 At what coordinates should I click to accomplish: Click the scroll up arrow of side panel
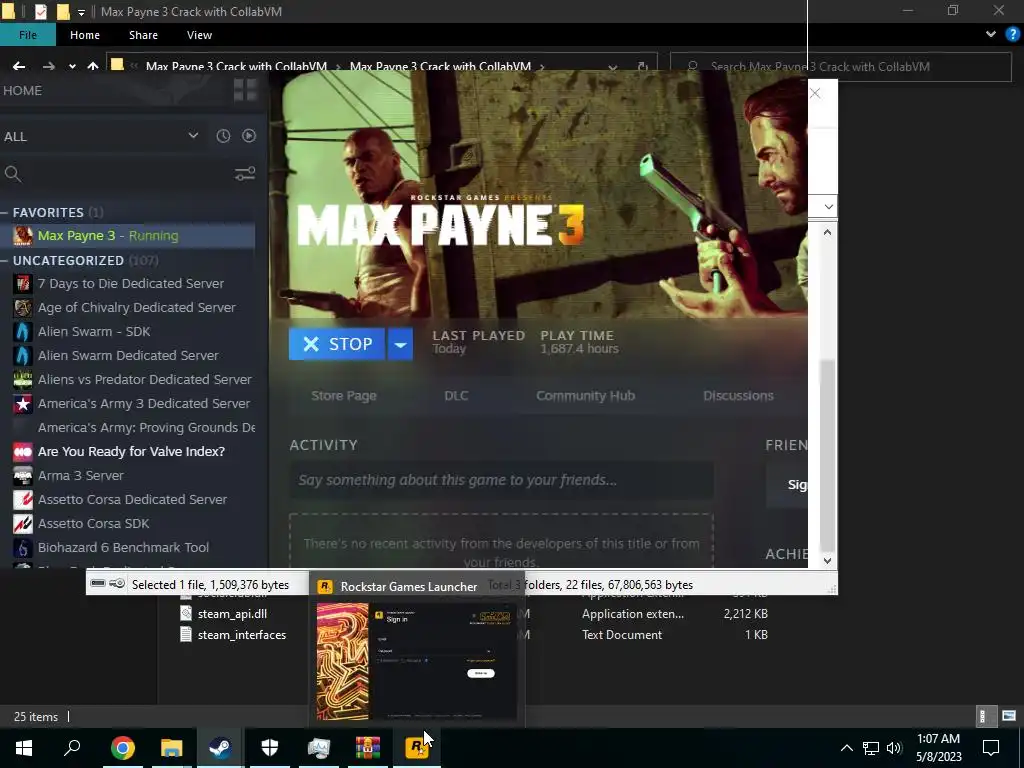pyautogui.click(x=827, y=232)
